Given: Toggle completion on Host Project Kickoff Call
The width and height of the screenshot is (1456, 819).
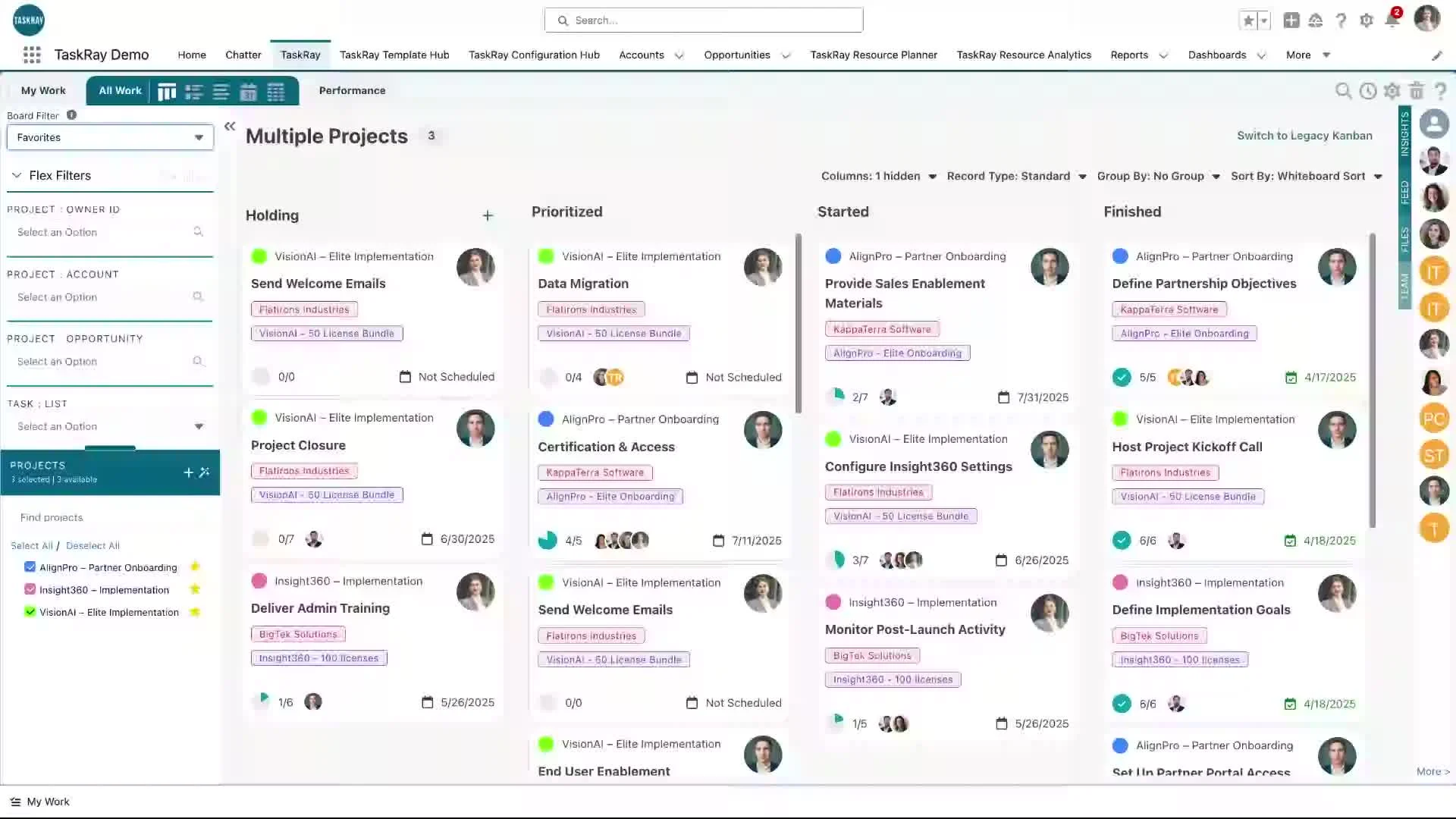Looking at the screenshot, I should point(1122,541).
